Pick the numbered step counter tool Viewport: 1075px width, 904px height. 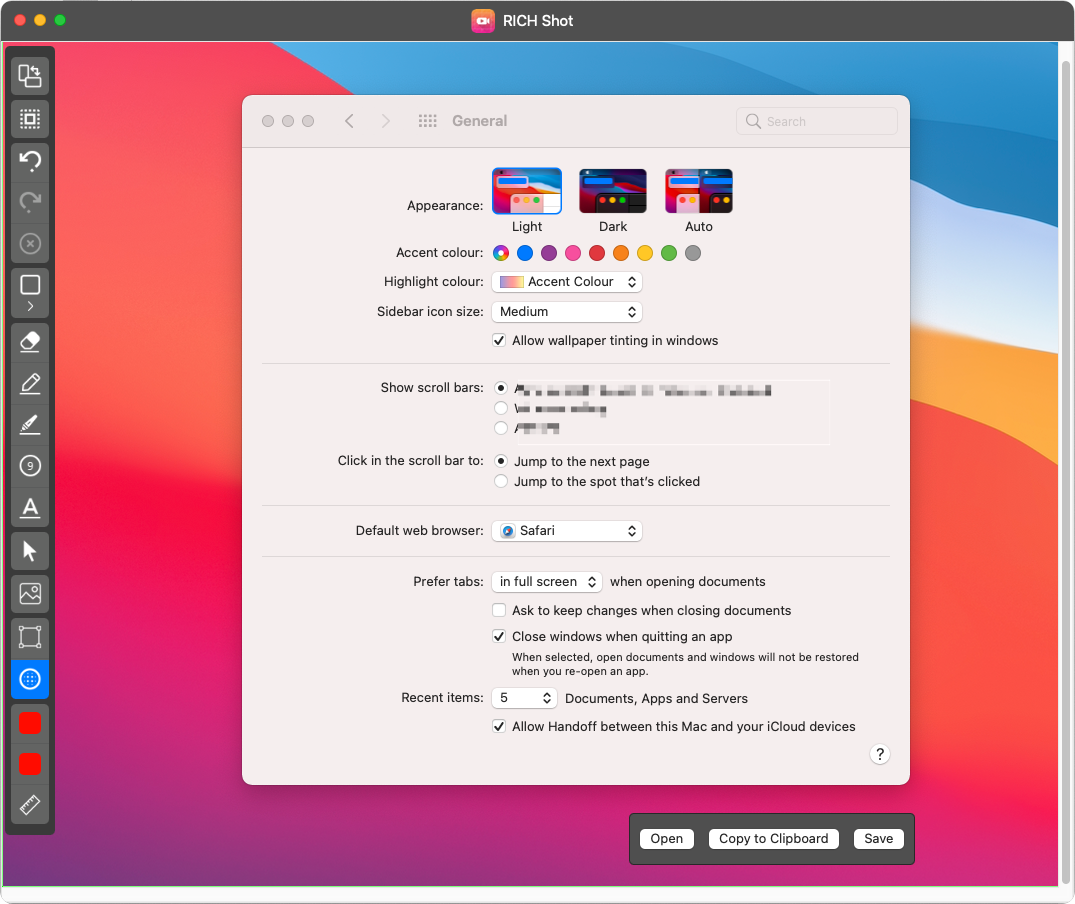(29, 466)
